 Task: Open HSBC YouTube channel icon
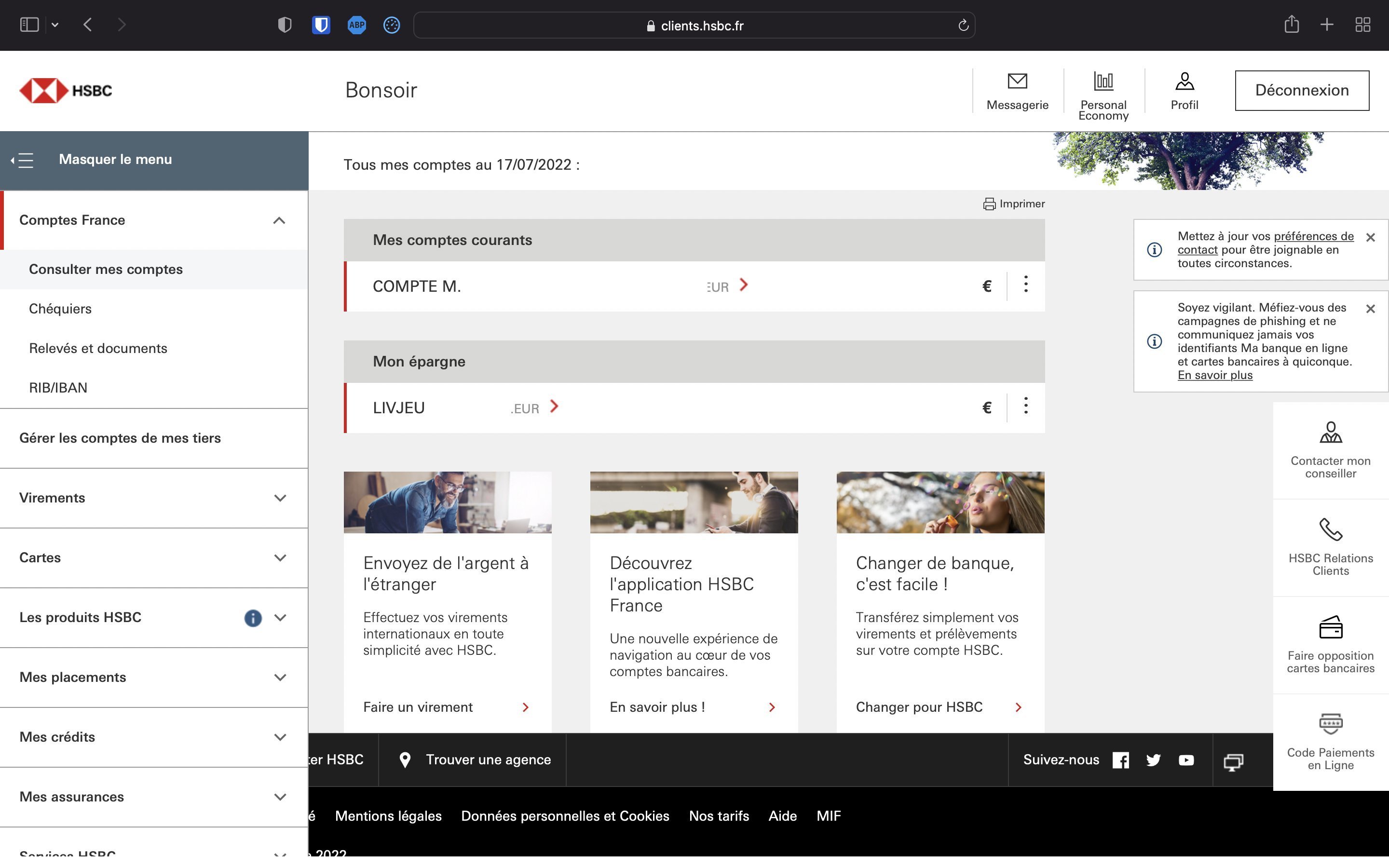[x=1186, y=760]
